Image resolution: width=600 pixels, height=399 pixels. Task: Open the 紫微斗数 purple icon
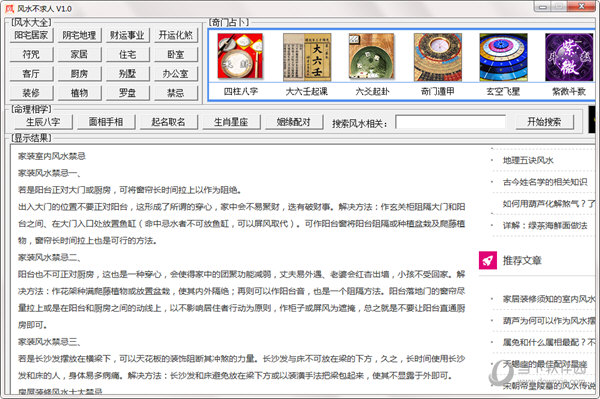click(x=569, y=57)
